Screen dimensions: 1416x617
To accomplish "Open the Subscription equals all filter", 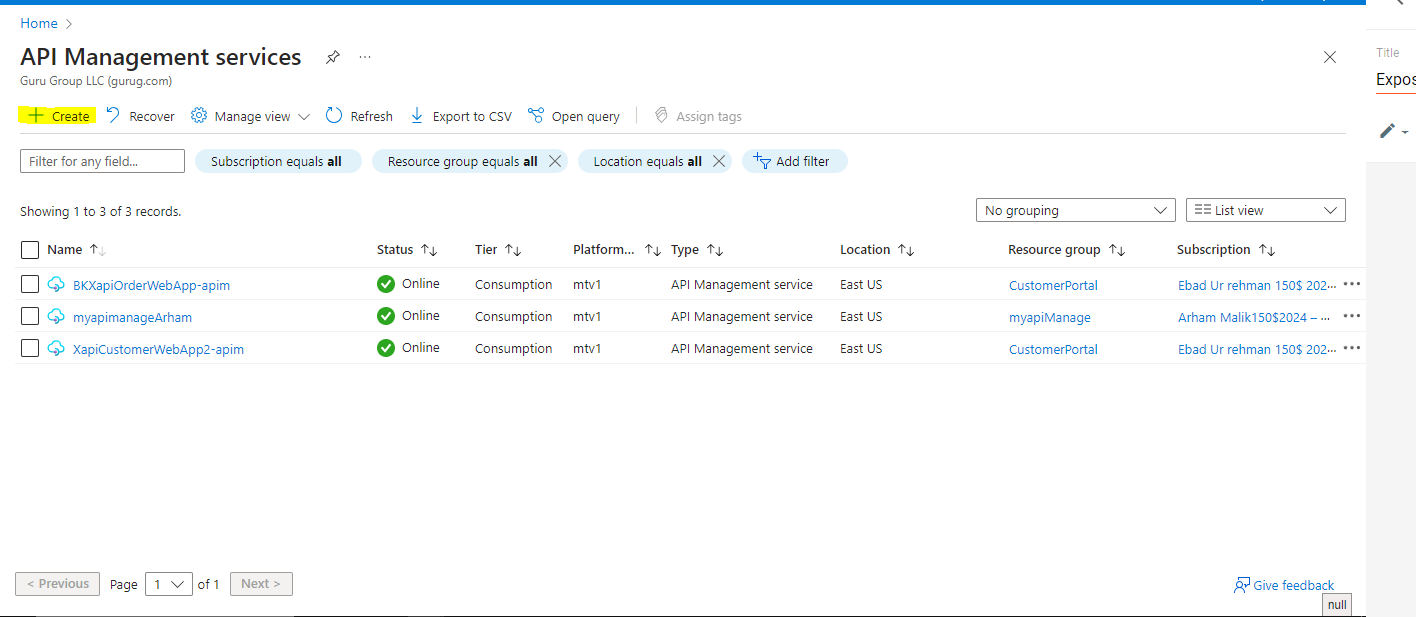I will (276, 161).
